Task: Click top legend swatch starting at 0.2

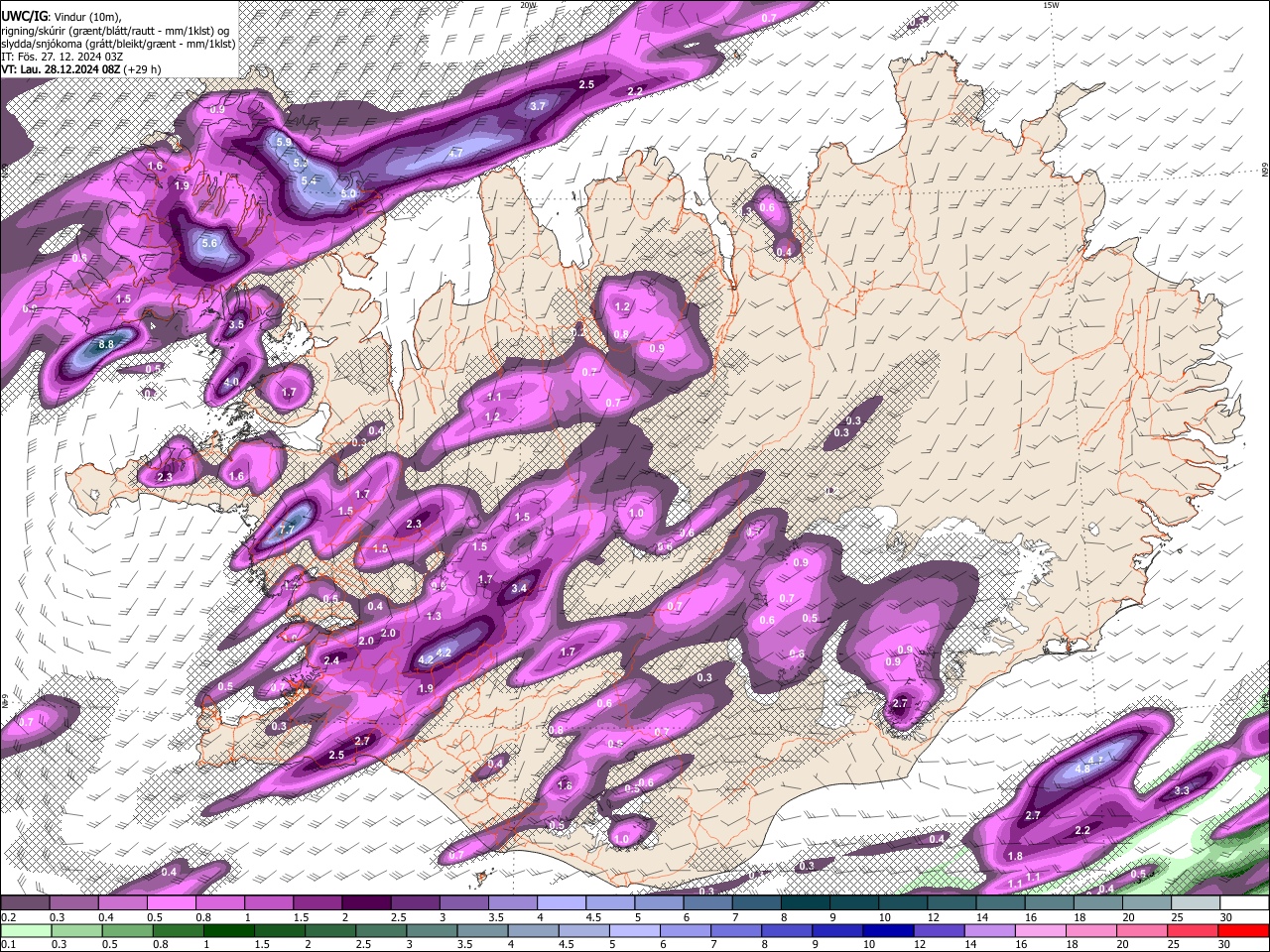Action: pos(26,903)
